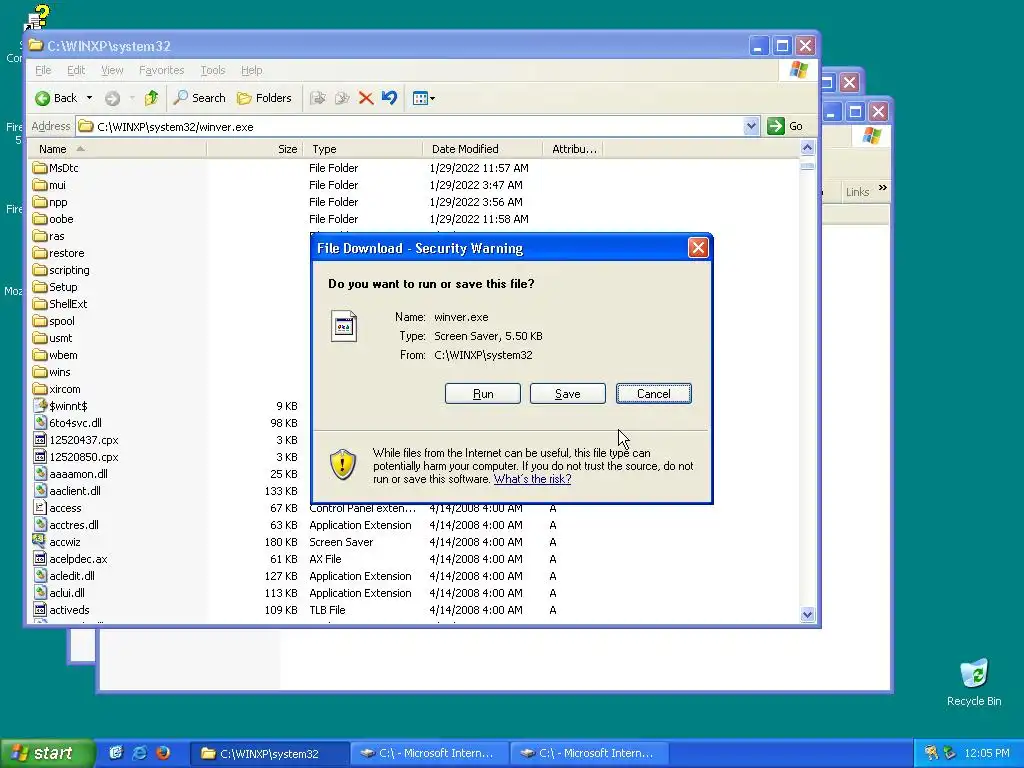Select the oobe folder icon

point(40,219)
